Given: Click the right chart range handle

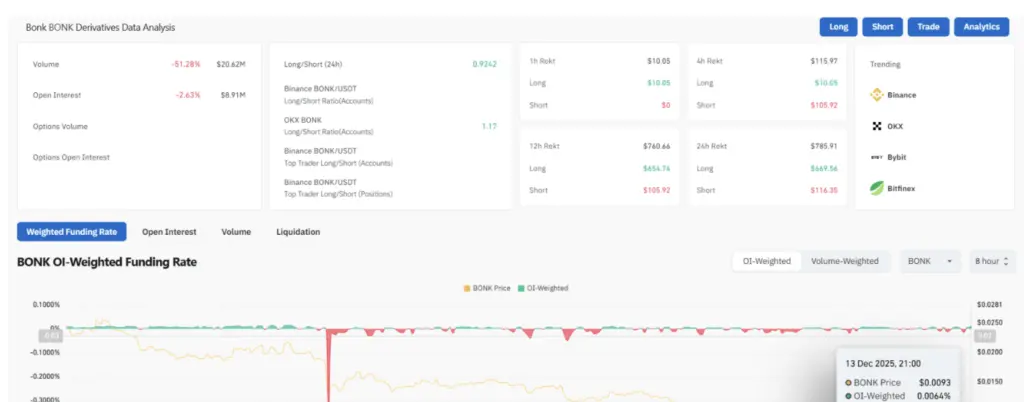Looking at the screenshot, I should pos(984,336).
